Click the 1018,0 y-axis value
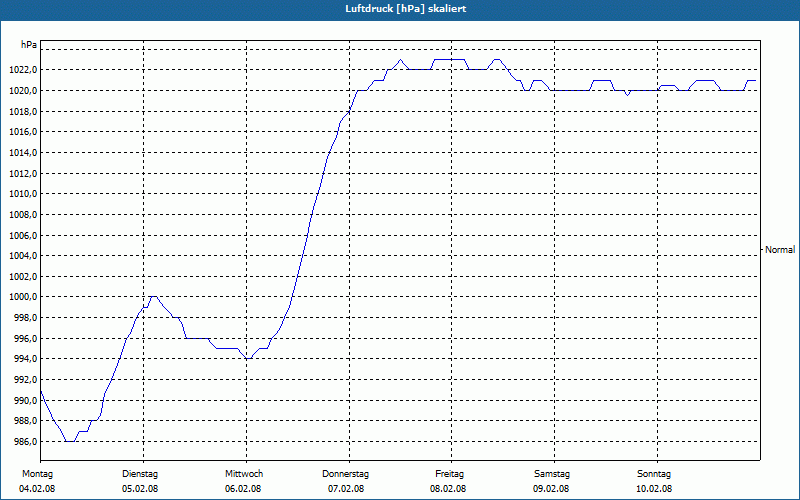 23,111
